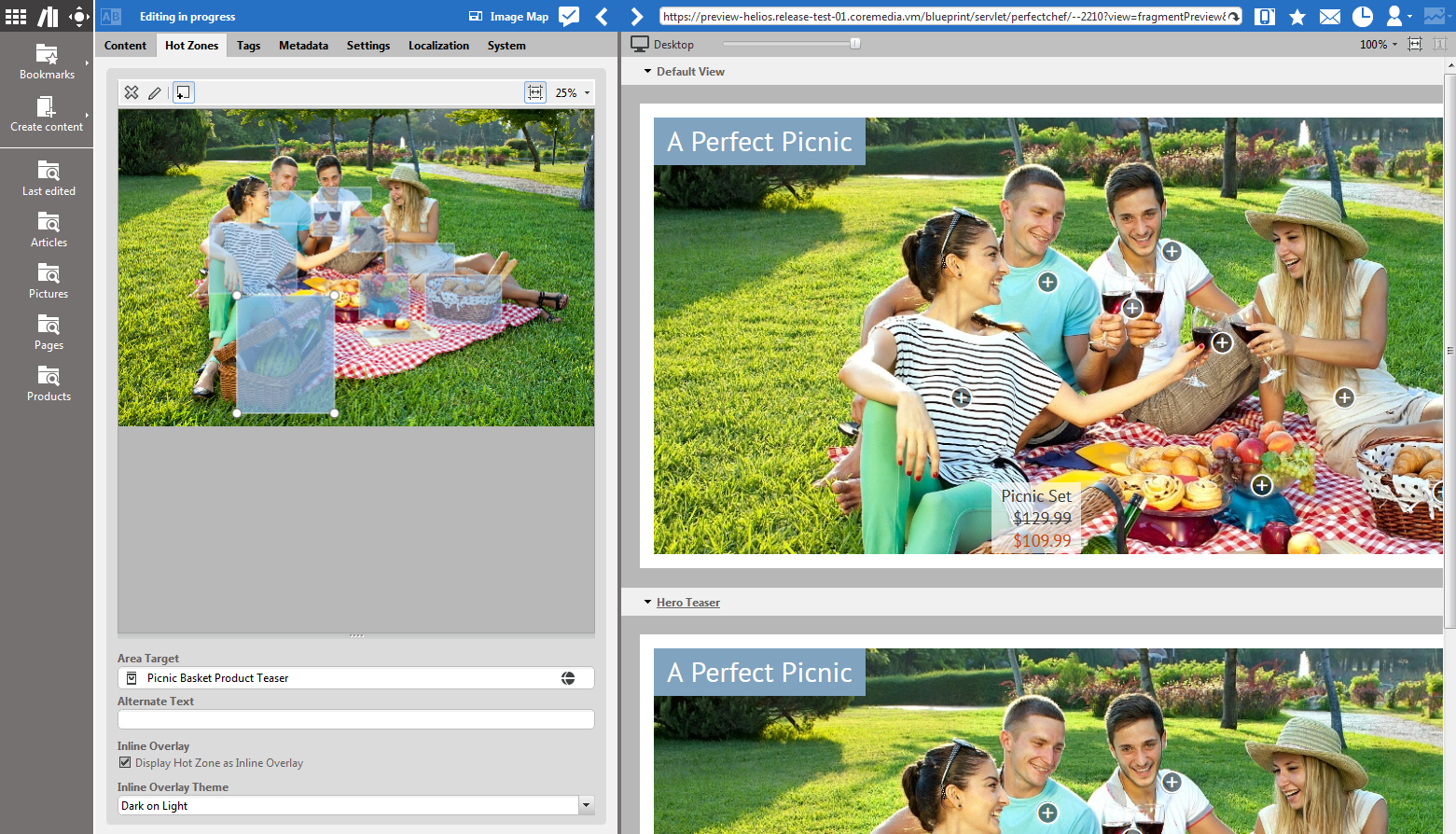
Task: Expand the Bookmarks submenu arrow
Action: (x=87, y=63)
